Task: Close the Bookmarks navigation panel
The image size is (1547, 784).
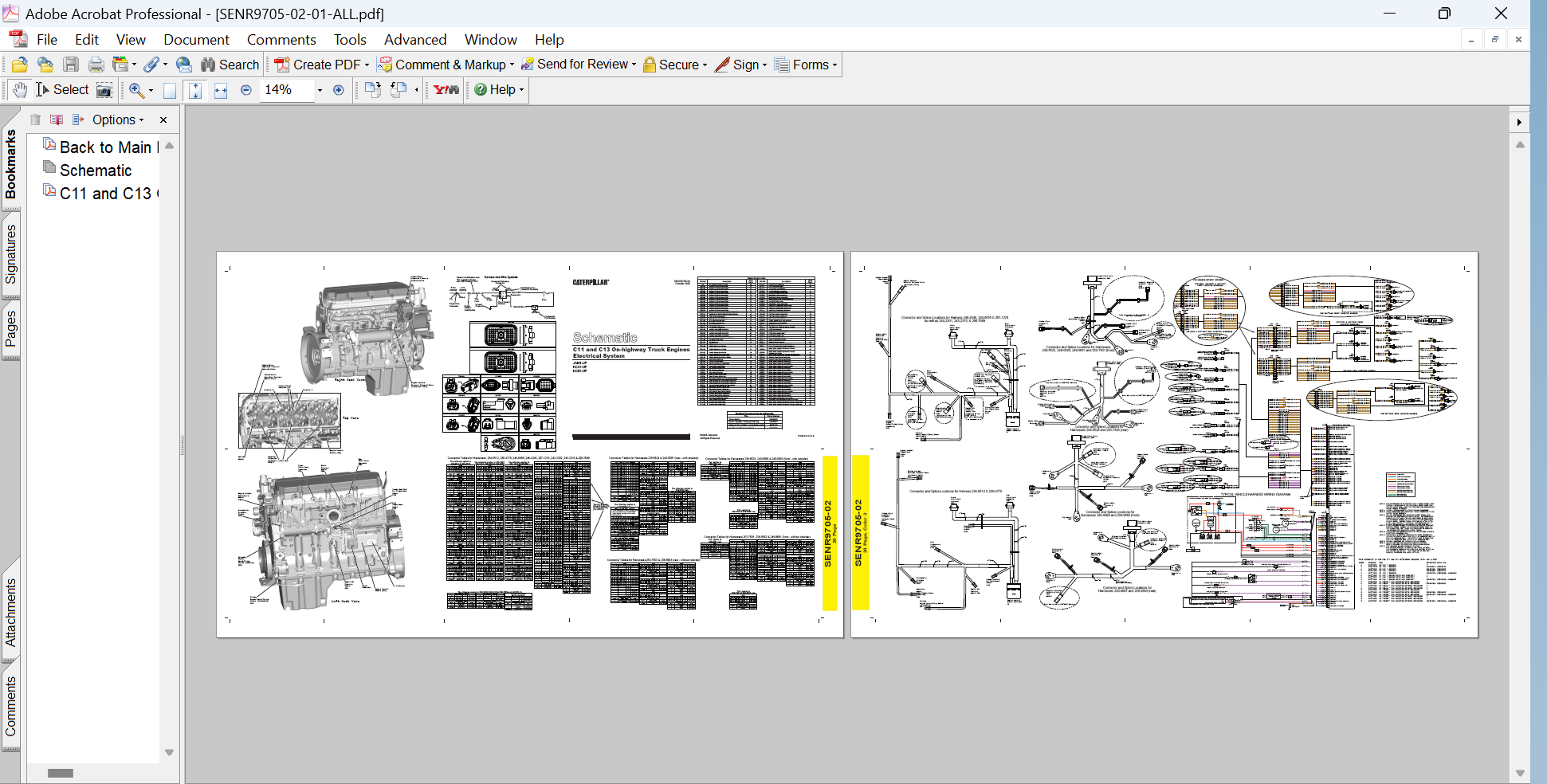Action: coord(163,120)
